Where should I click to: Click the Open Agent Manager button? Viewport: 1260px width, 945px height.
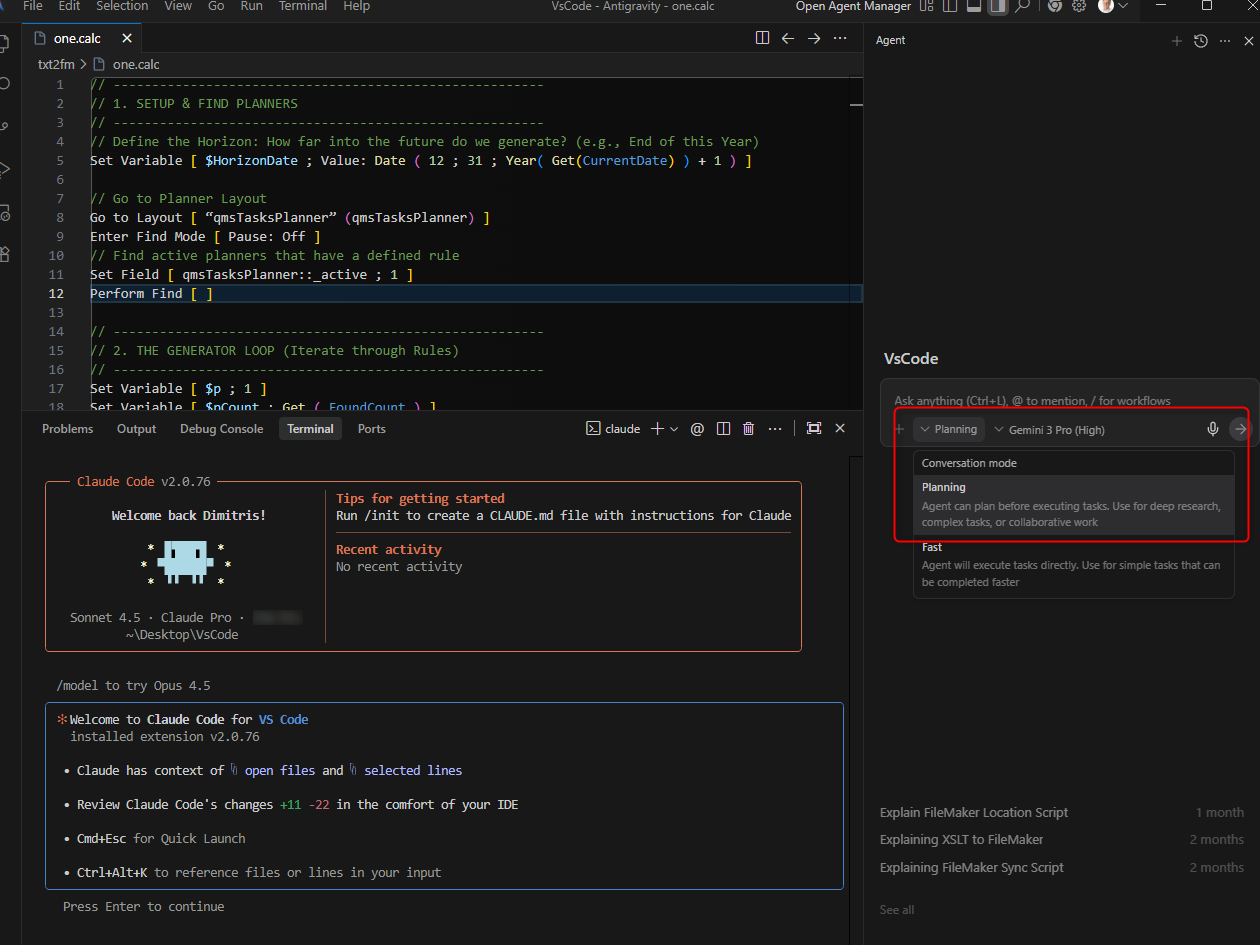pos(853,6)
